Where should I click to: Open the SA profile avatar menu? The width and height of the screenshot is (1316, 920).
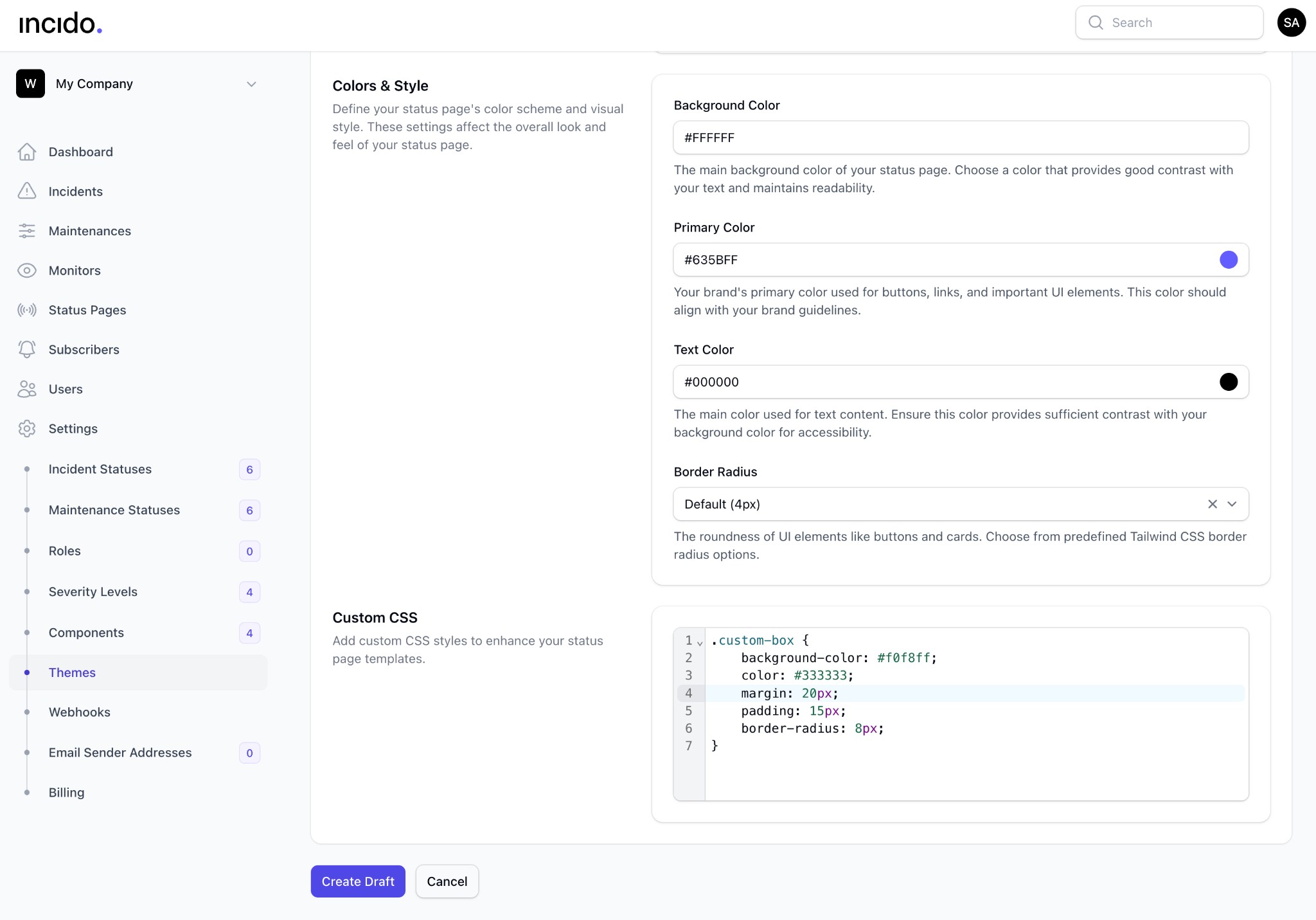[x=1291, y=23]
